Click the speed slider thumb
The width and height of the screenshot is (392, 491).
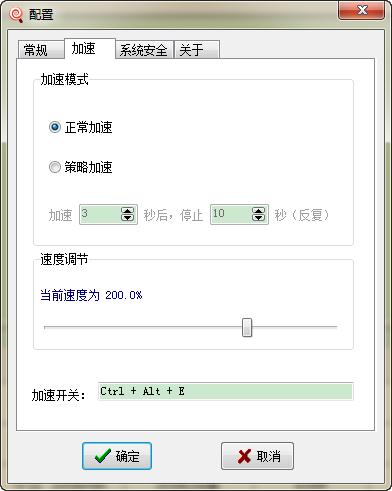[247, 327]
